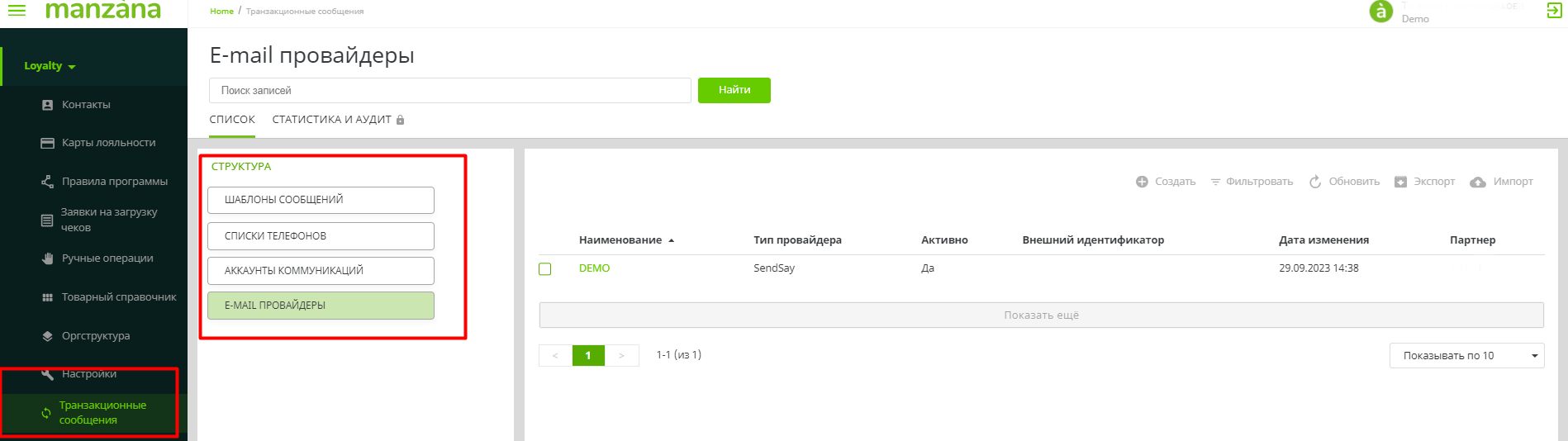This screenshot has width=1568, height=441.
Task: Click the Обновить refresh icon
Action: tap(1315, 182)
